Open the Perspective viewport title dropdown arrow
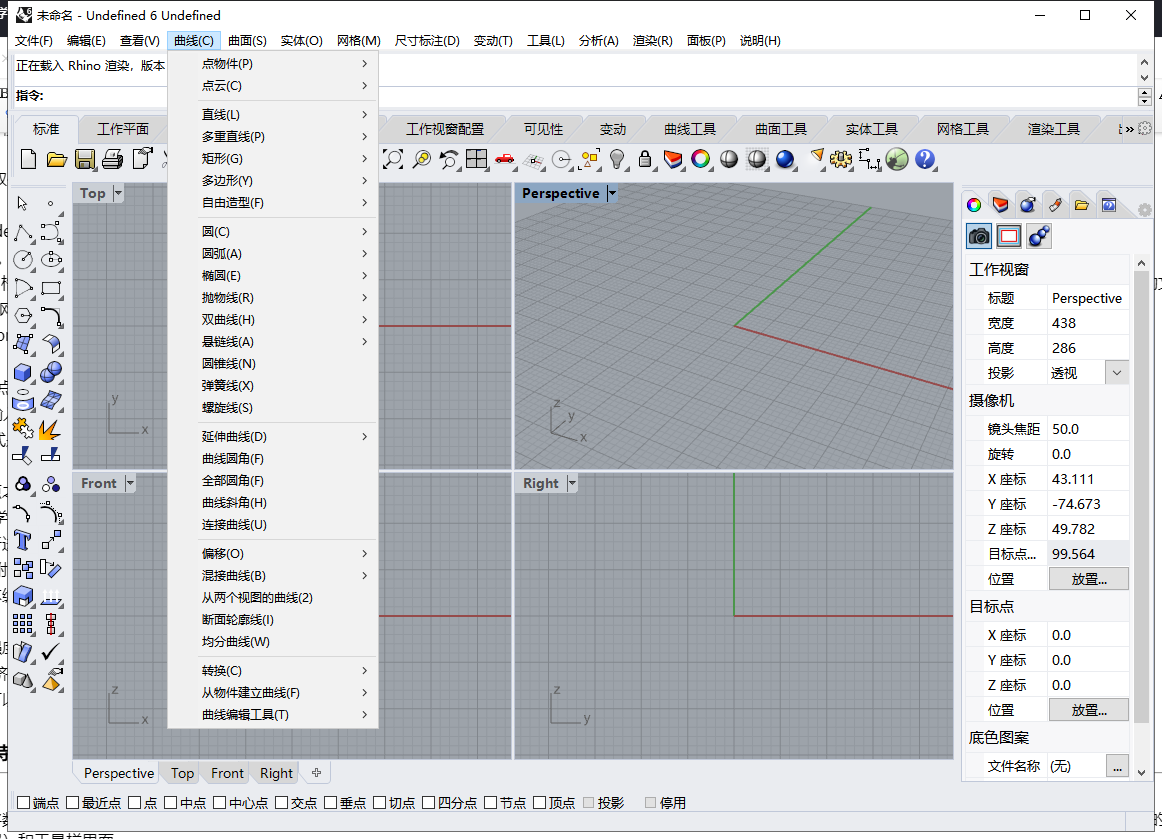 click(x=611, y=193)
